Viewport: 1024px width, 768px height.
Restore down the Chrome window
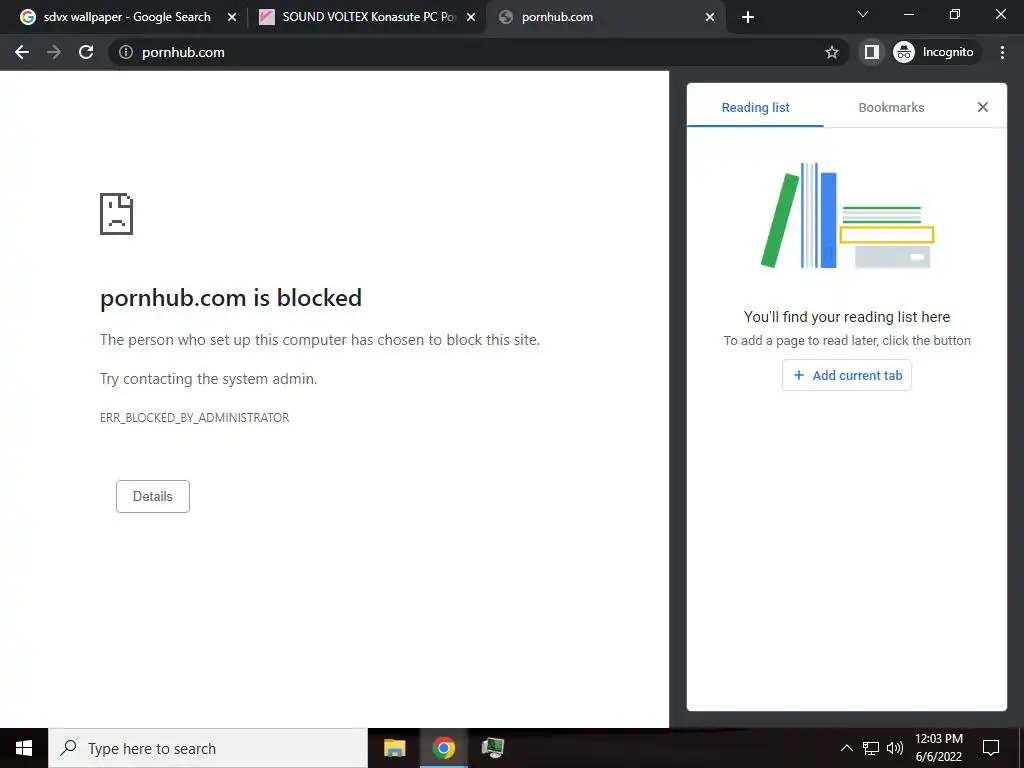[955, 14]
